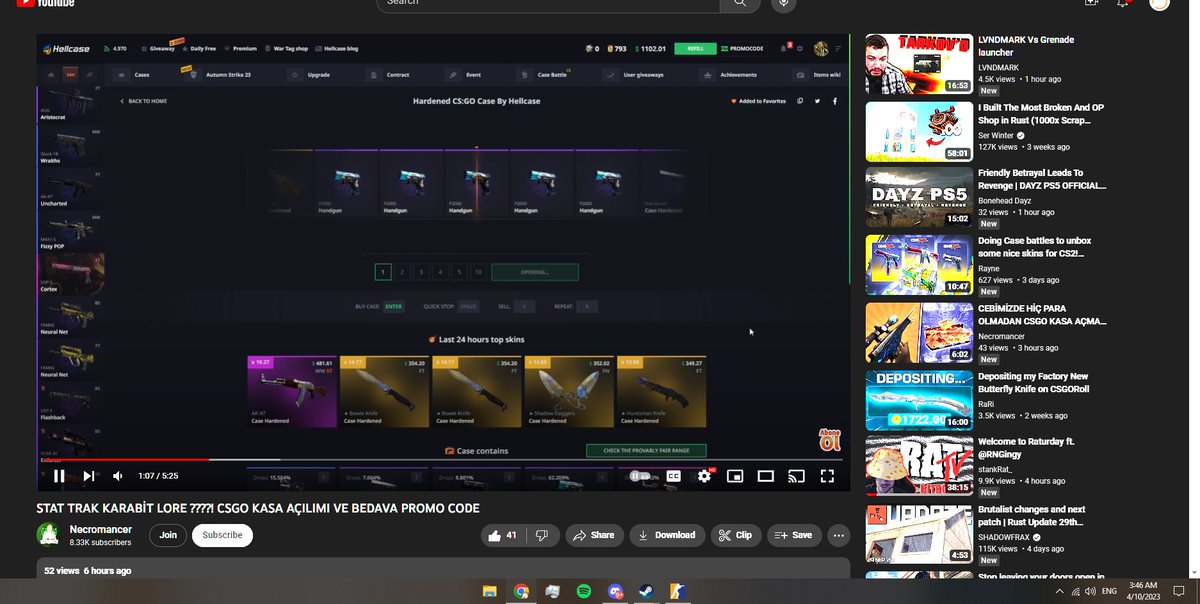Viewport: 1200px width, 604px height.
Task: Click green REFILL button in video
Action: (x=695, y=48)
